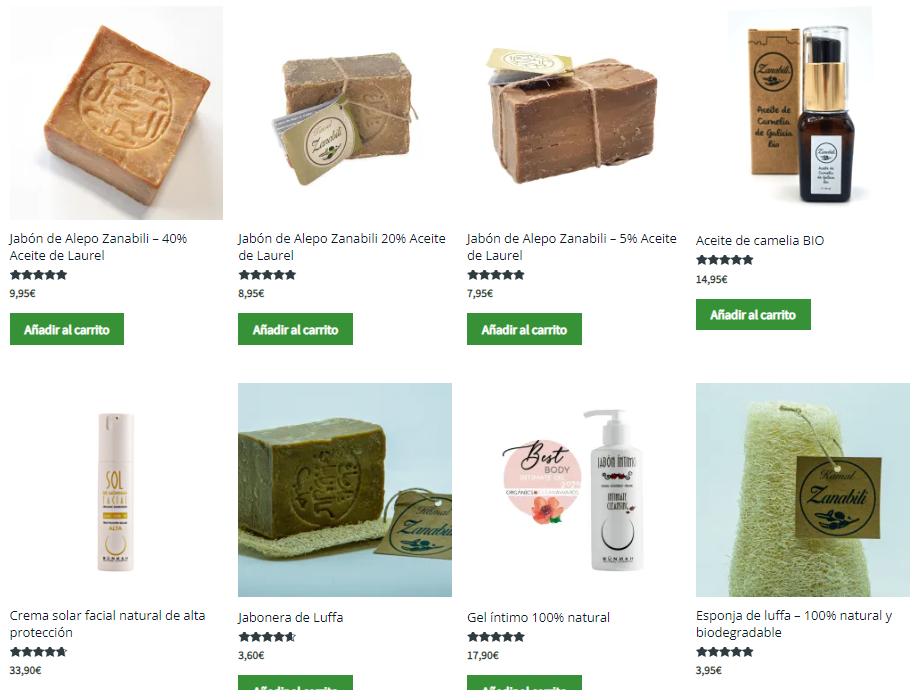The width and height of the screenshot is (918, 690).
Task: Open the Jabonera de Luffa image
Action: tap(345, 490)
